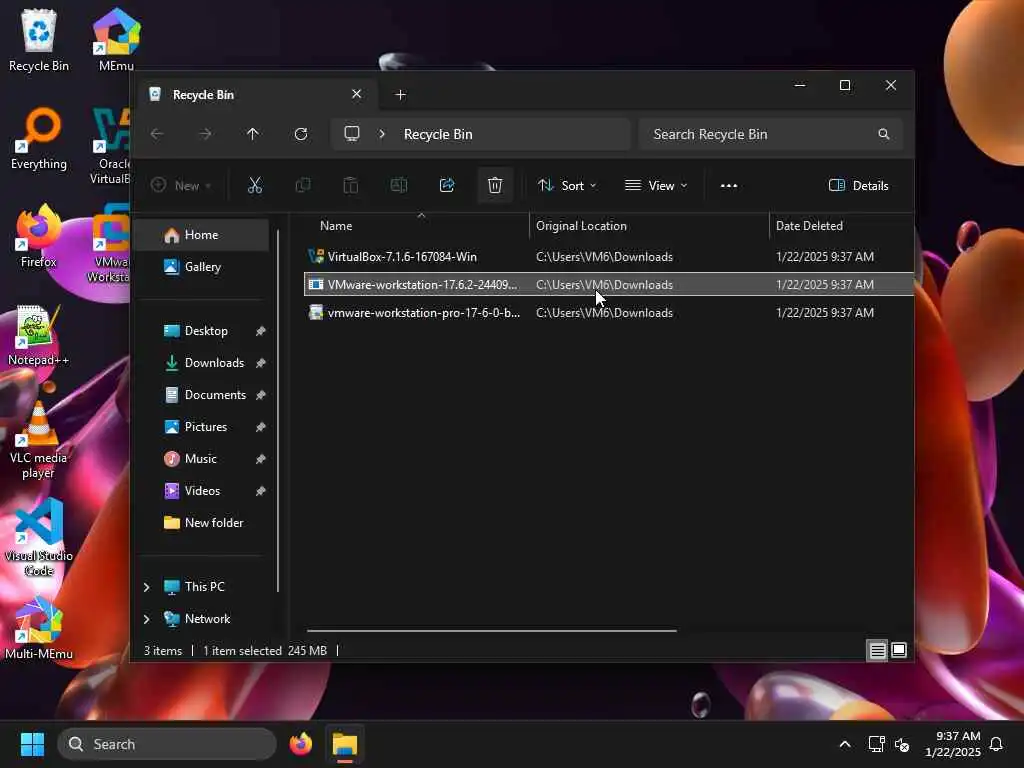
Task: Open Downloads in the navigation pane
Action: tap(203, 363)
